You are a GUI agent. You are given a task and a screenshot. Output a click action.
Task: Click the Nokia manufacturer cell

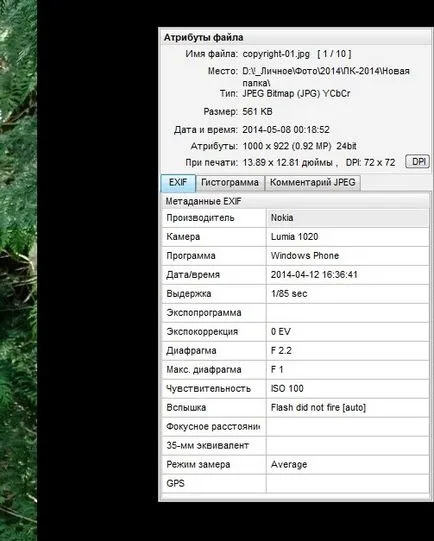pyautogui.click(x=347, y=218)
